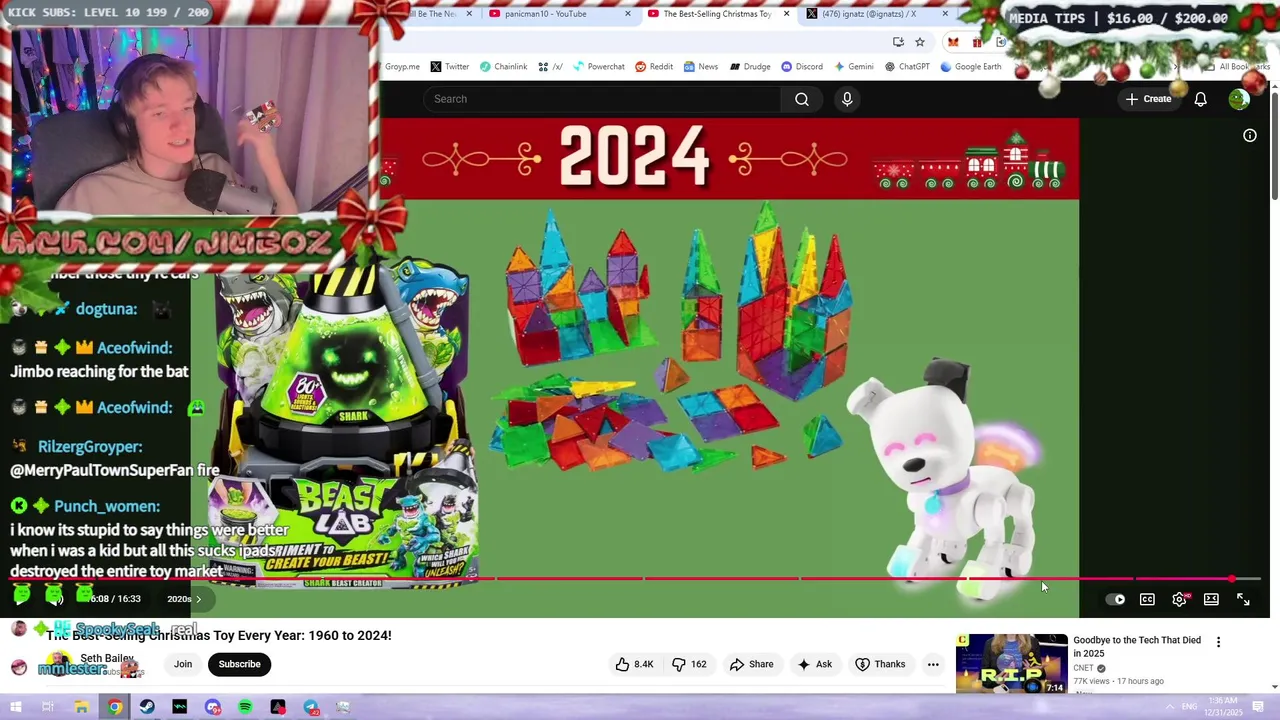
Task: Open News bookmark
Action: coord(701,67)
